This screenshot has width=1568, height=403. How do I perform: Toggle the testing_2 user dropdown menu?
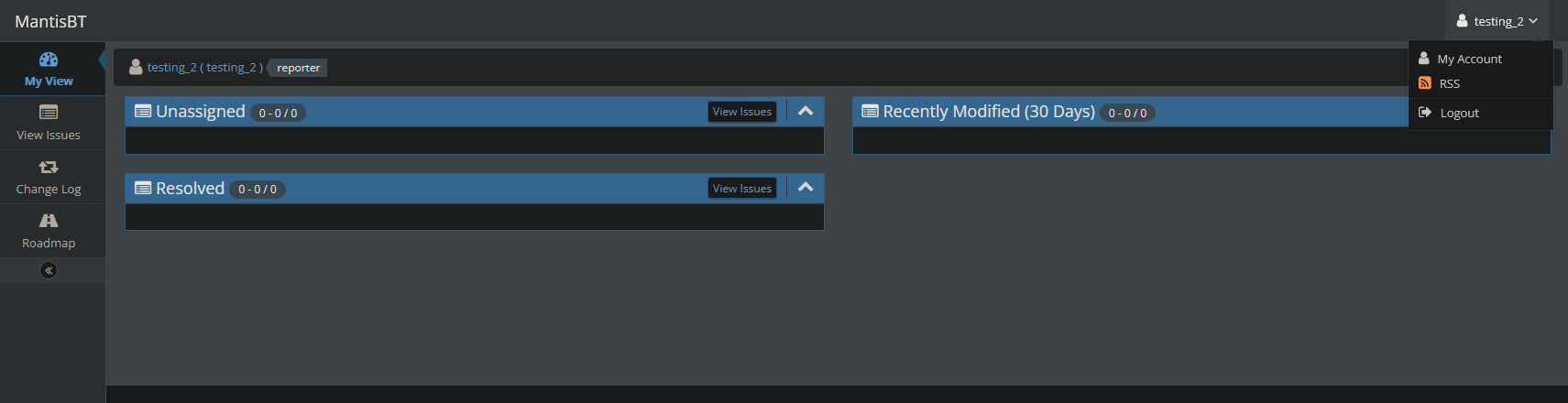click(1497, 21)
